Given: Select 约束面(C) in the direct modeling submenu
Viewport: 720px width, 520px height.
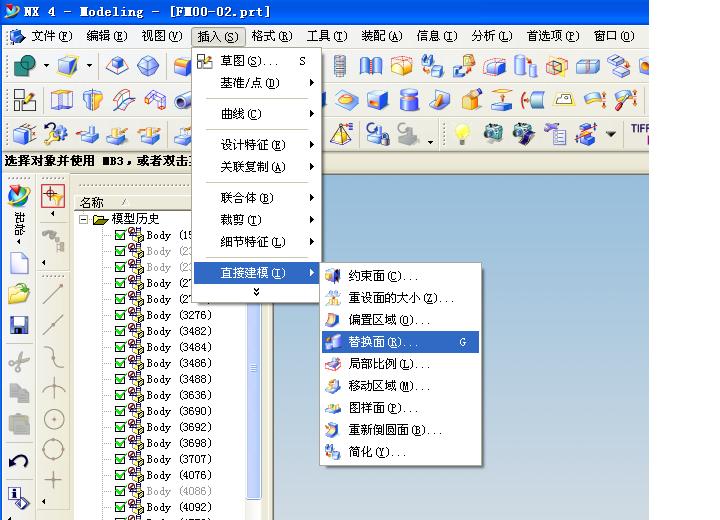Looking at the screenshot, I should 400,276.
